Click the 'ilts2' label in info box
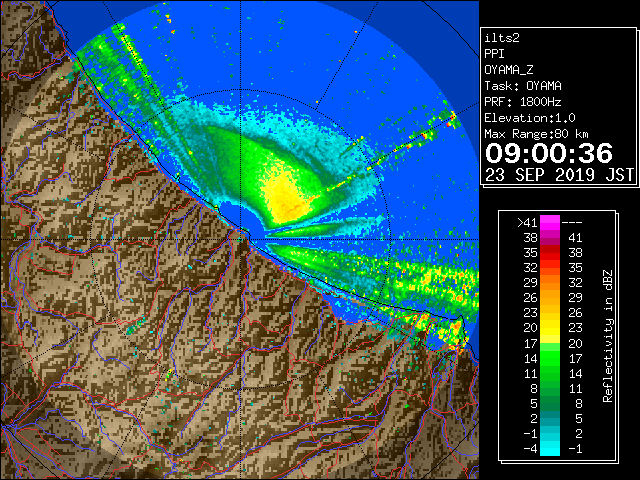Viewport: 640px width, 480px height. pos(502,38)
